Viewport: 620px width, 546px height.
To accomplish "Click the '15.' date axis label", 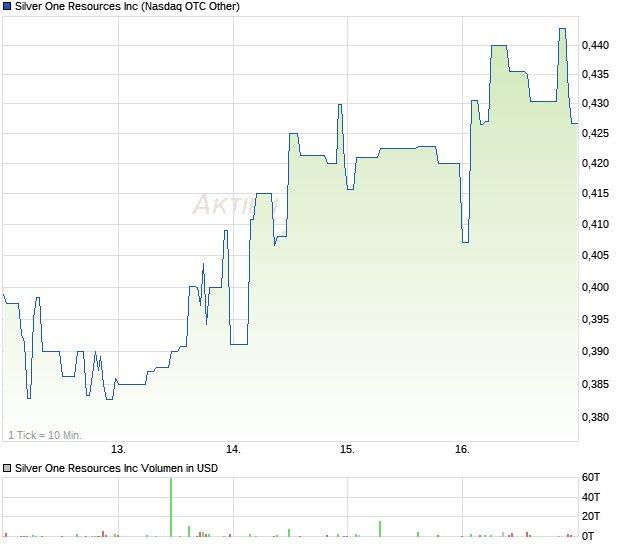I will point(348,450).
